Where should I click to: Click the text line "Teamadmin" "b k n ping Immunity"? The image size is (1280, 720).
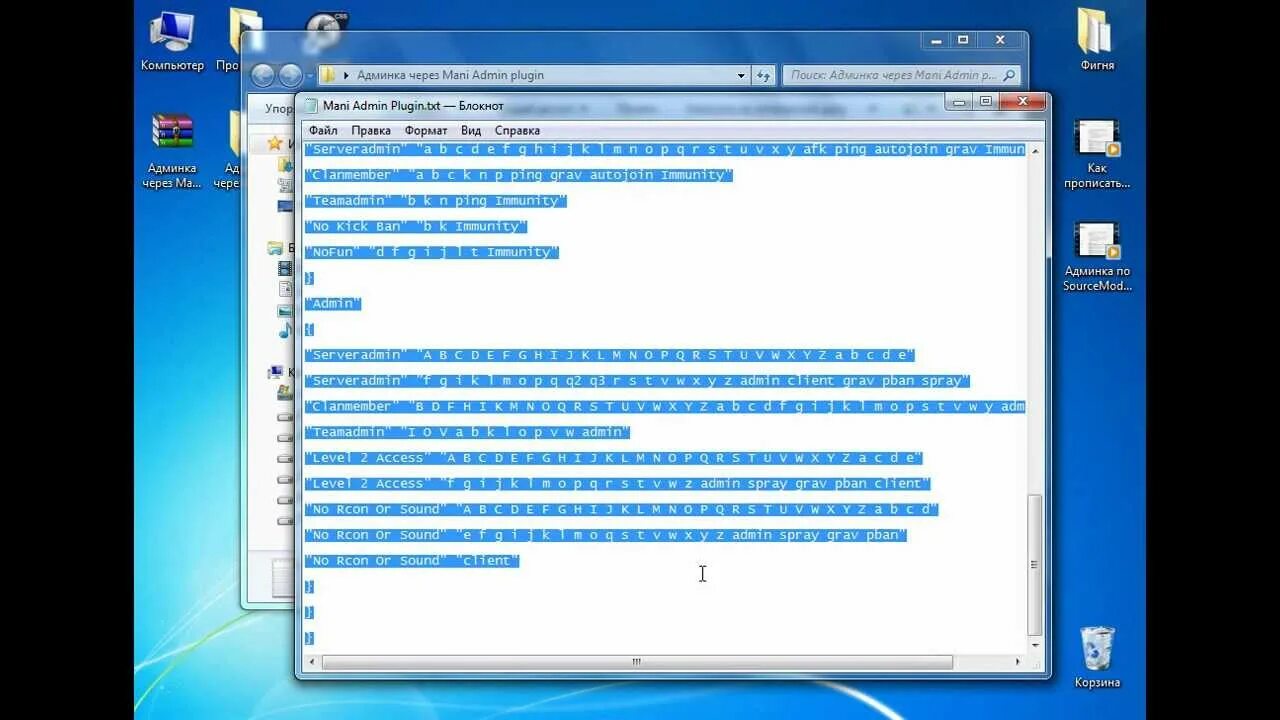[x=436, y=201]
